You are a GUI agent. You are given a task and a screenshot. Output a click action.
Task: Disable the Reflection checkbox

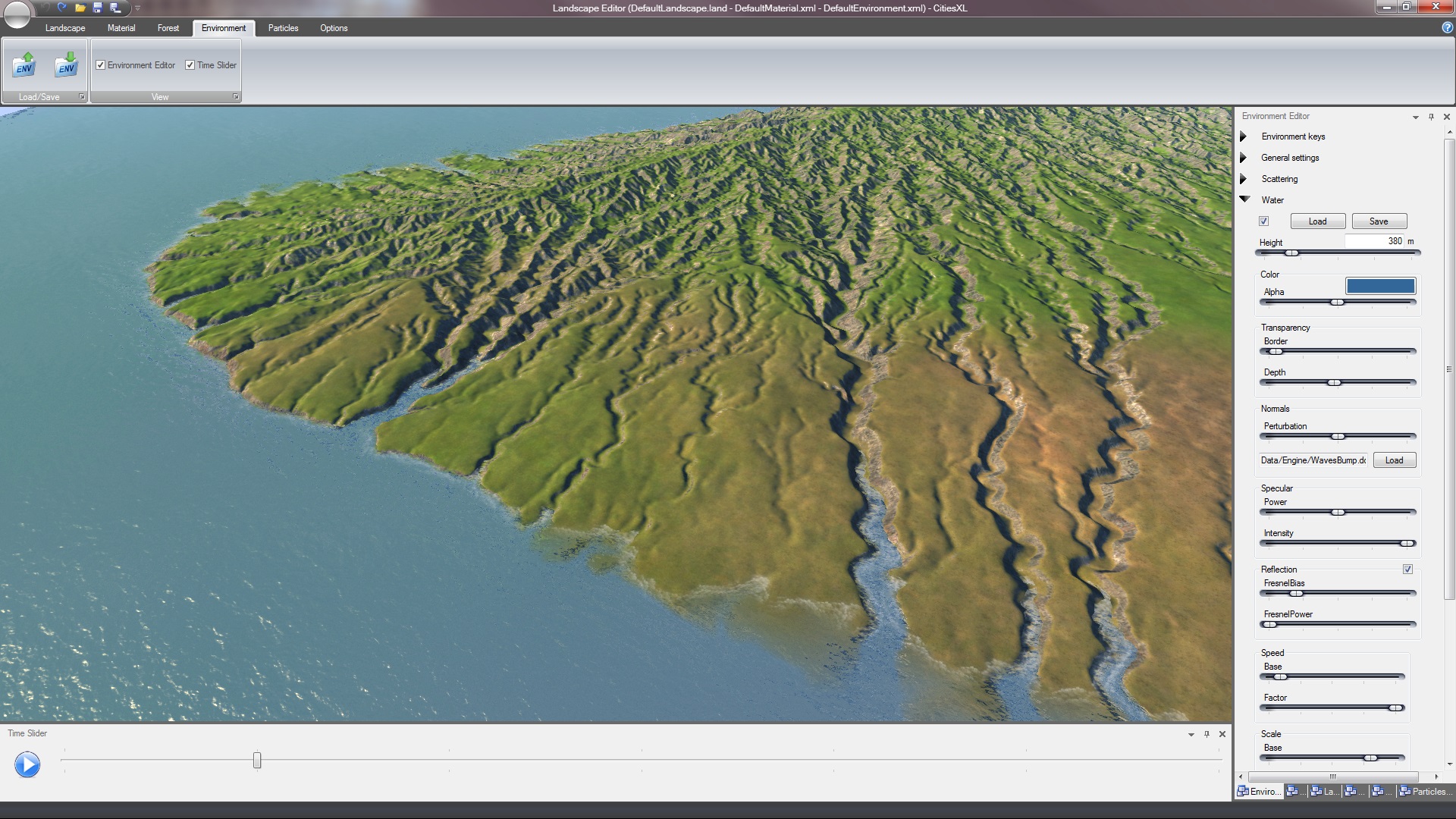point(1407,569)
